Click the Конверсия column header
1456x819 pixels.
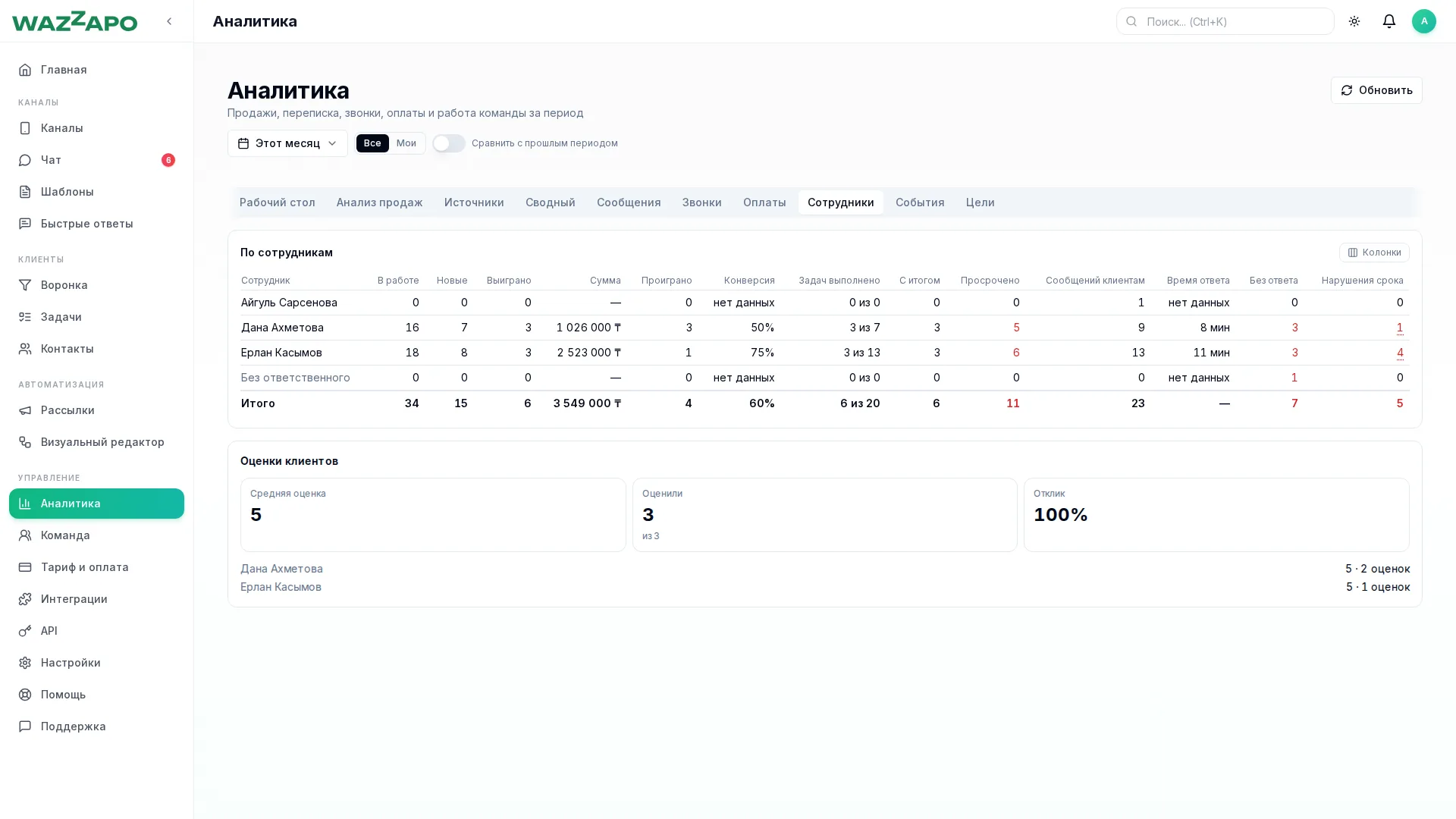749,281
